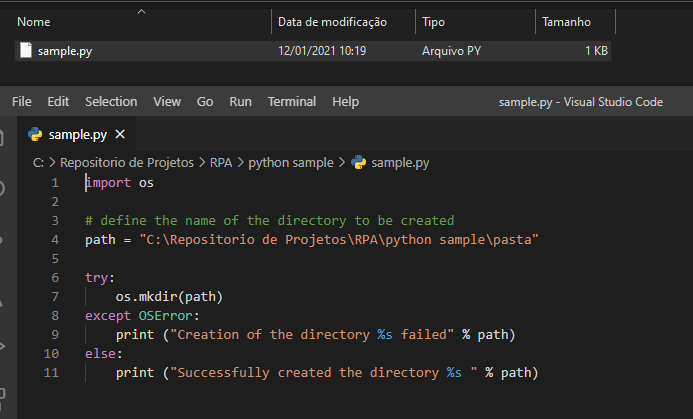Open the File menu
This screenshot has width=693, height=419.
pyautogui.click(x=22, y=102)
